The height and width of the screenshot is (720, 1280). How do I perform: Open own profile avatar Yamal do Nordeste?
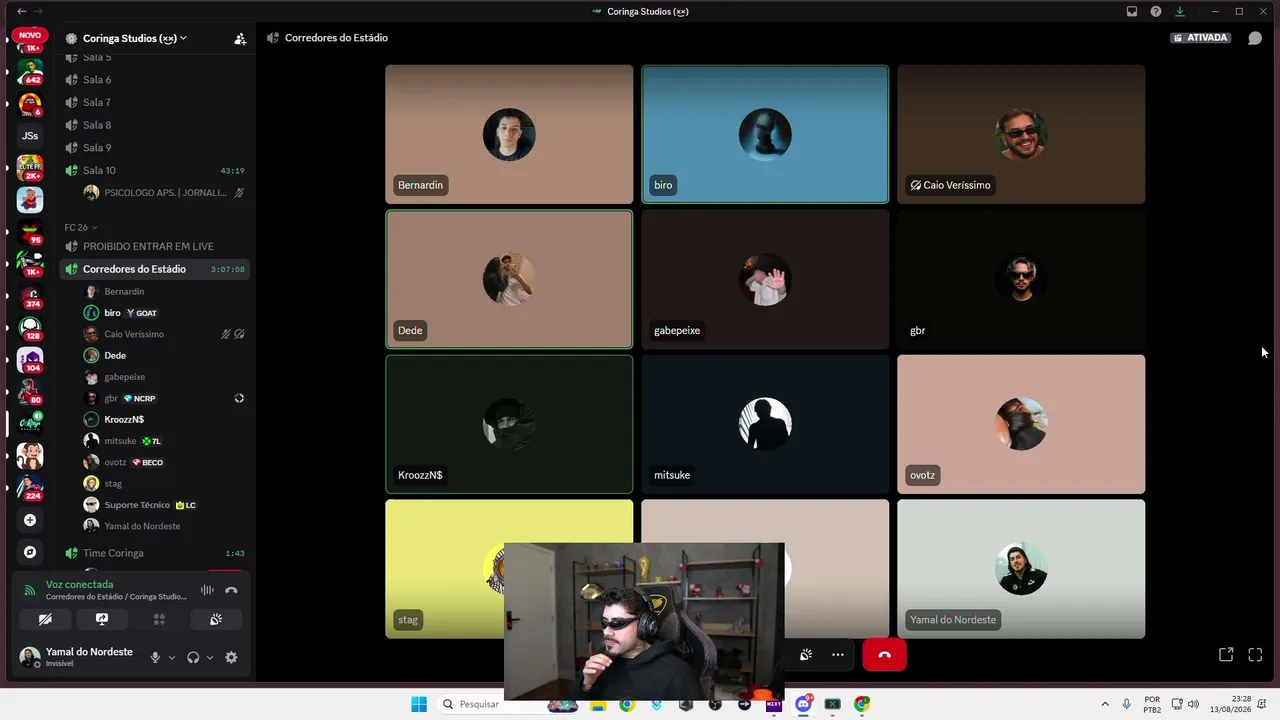pos(30,657)
